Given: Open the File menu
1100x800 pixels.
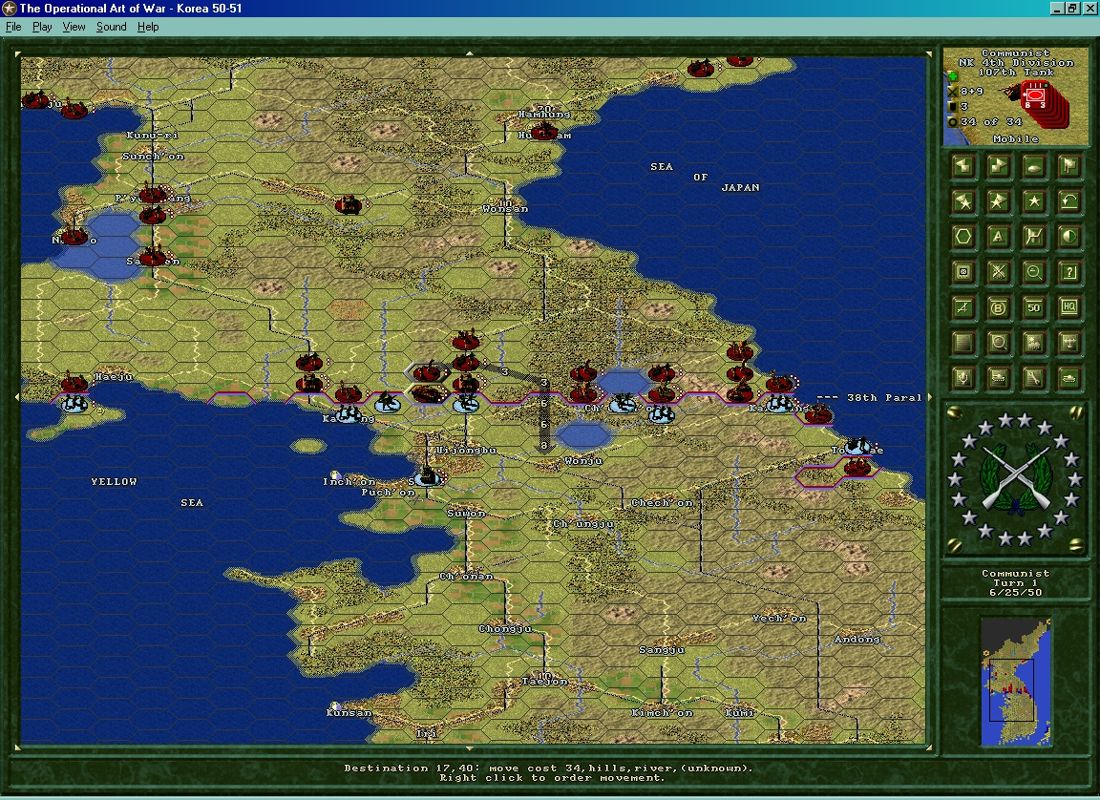Looking at the screenshot, I should point(13,27).
